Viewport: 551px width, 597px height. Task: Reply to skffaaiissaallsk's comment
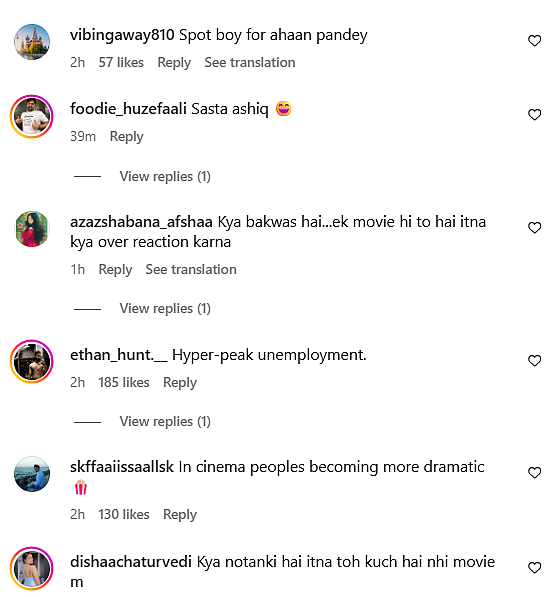(x=180, y=514)
